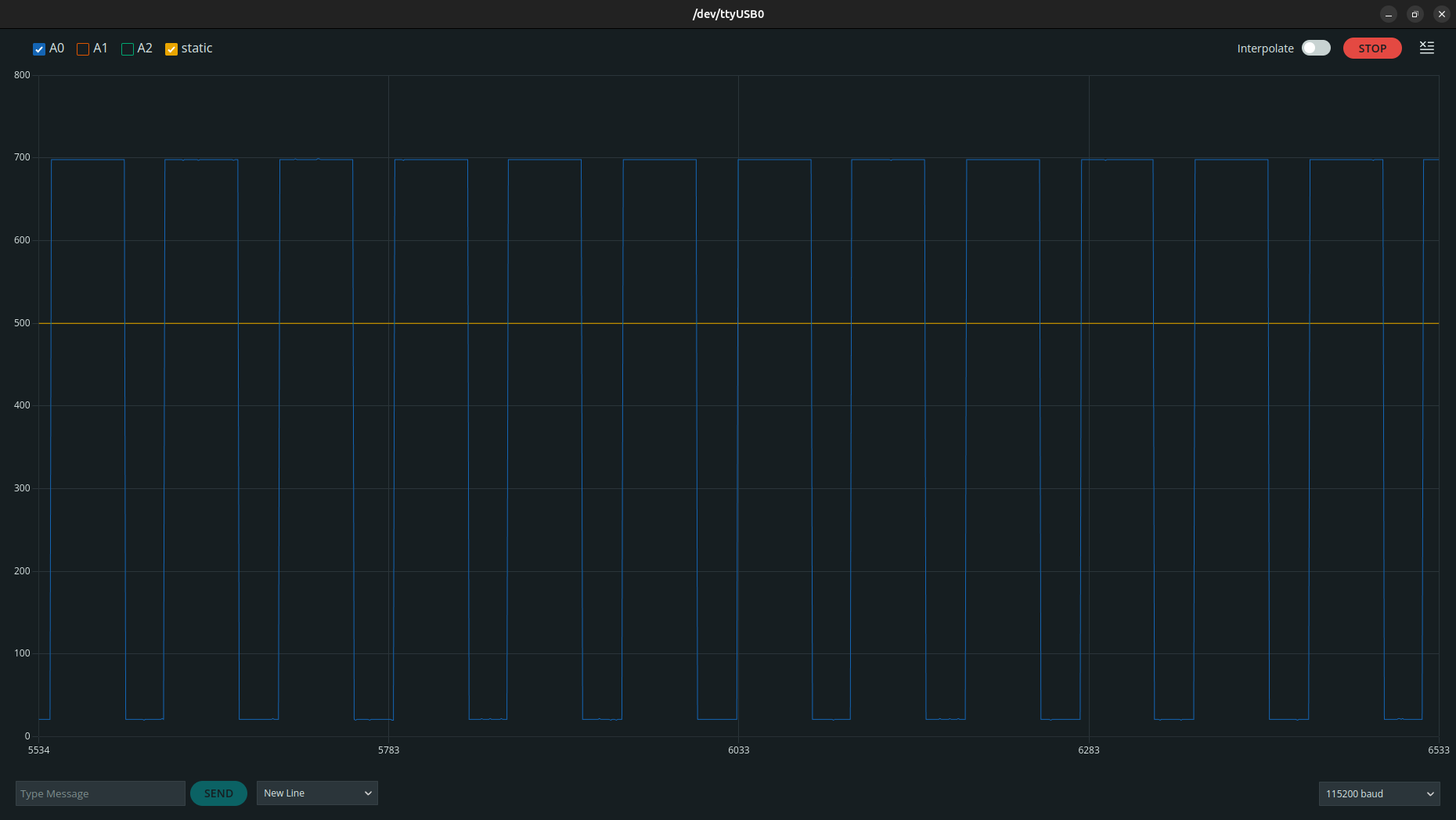Viewport: 1456px width, 820px height.
Task: Click the A0 legend label
Action: point(57,49)
